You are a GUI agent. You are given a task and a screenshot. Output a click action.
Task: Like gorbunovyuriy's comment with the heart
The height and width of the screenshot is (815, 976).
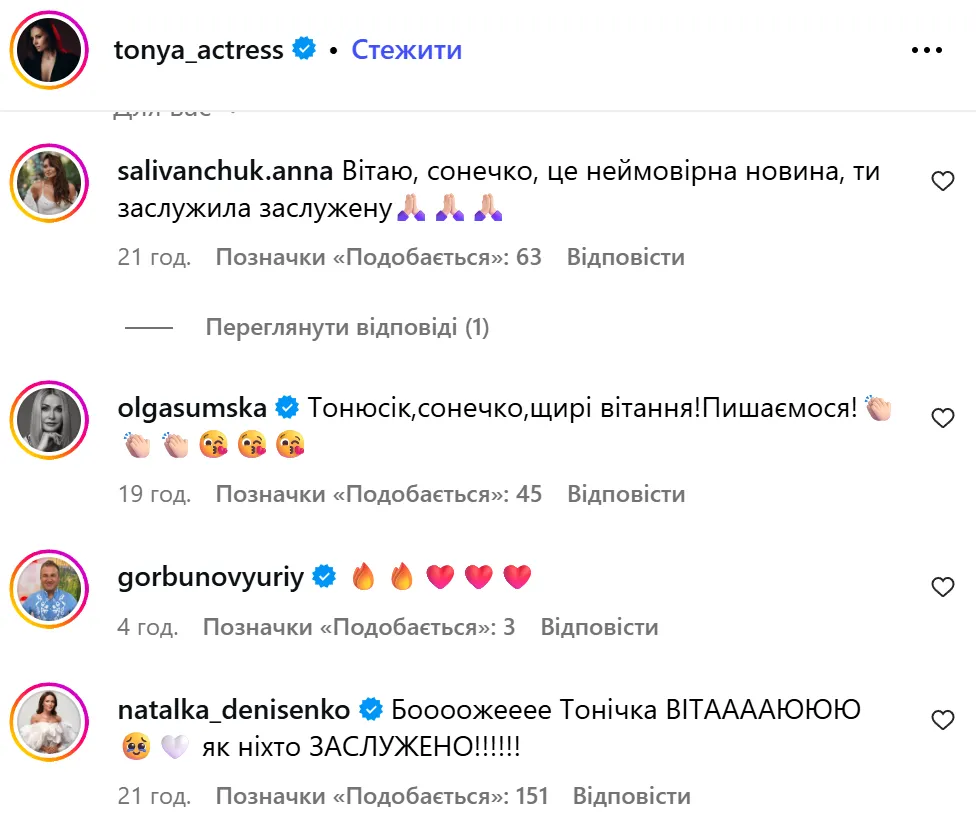coord(942,587)
